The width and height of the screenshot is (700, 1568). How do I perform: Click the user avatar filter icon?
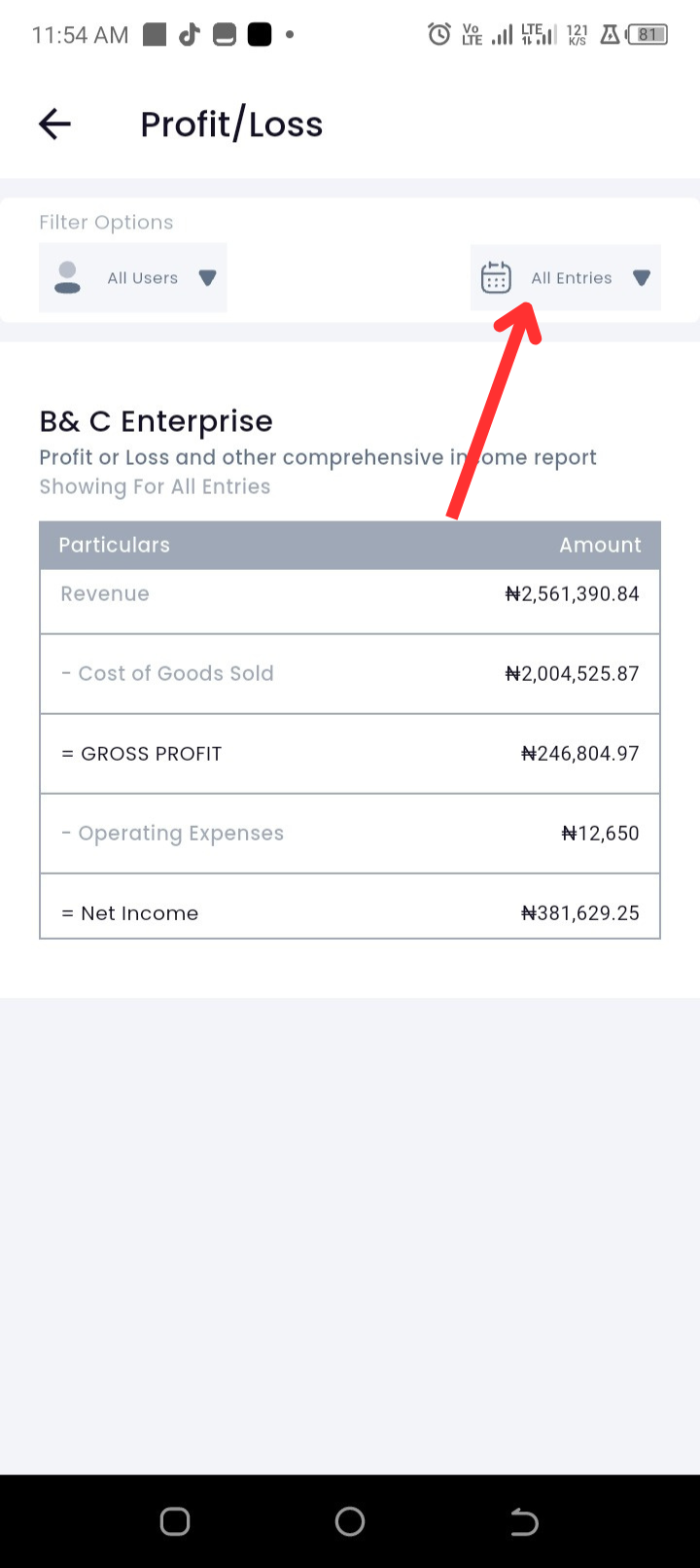67,277
